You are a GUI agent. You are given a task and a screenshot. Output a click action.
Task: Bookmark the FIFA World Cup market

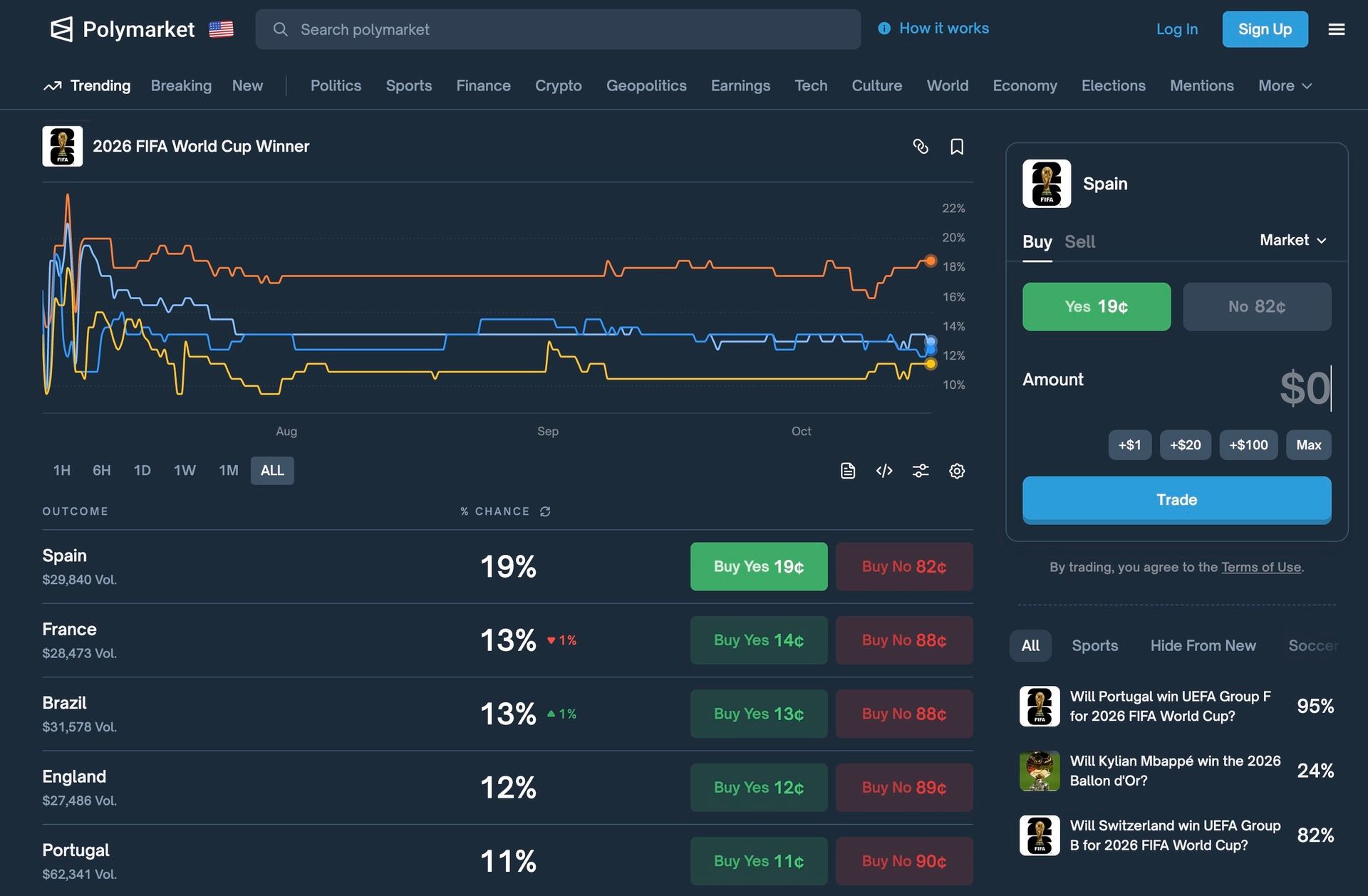pyautogui.click(x=957, y=147)
